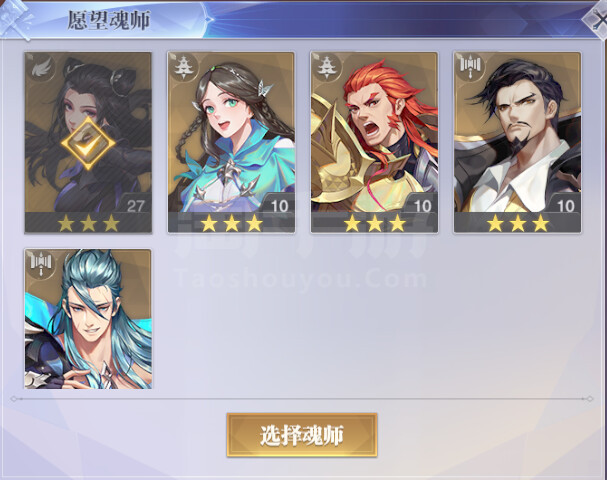Viewport: 607px width, 480px height.
Task: Click the three stars under red-haired warrior
Action: [375, 223]
